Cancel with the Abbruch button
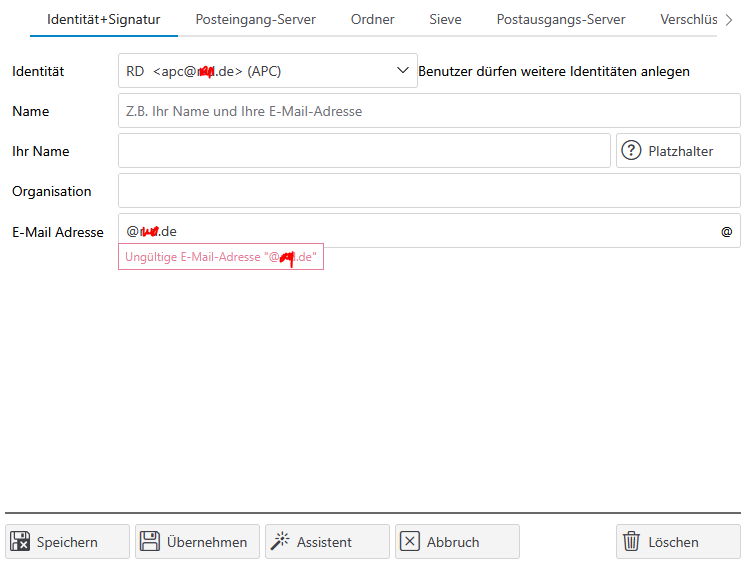 [x=457, y=542]
